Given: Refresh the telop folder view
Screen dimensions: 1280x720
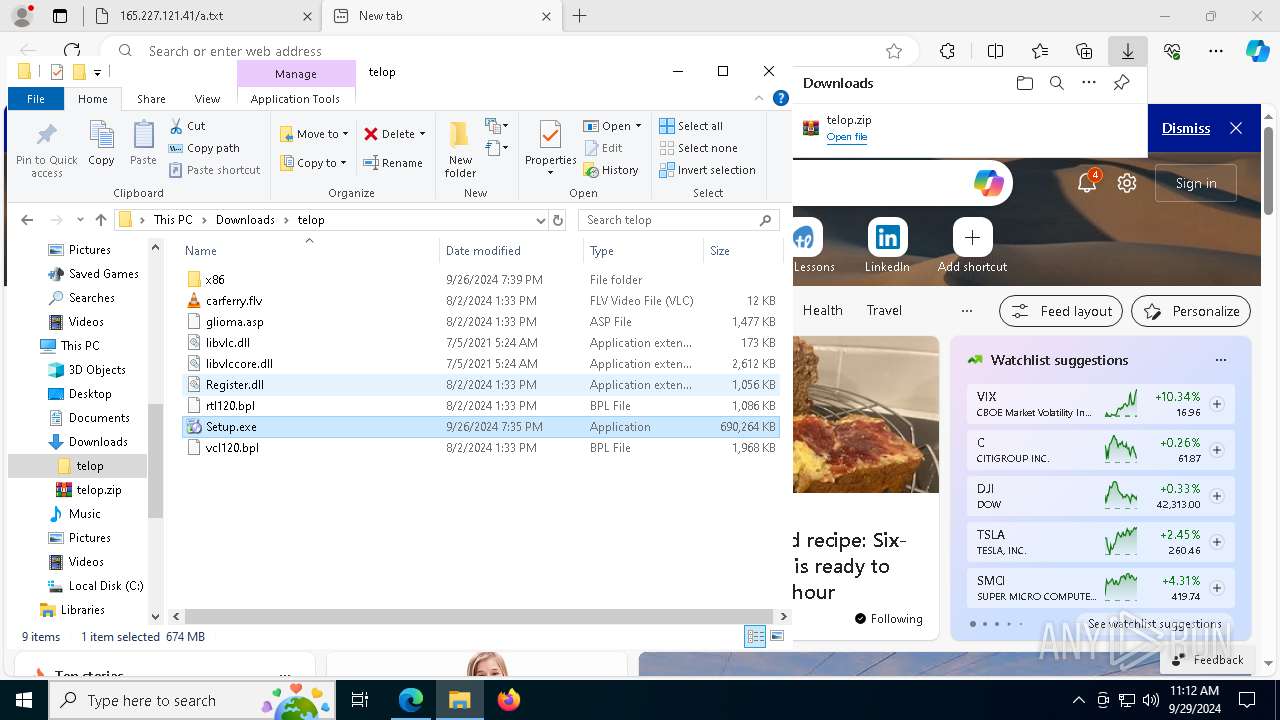Looking at the screenshot, I should coord(558,220).
